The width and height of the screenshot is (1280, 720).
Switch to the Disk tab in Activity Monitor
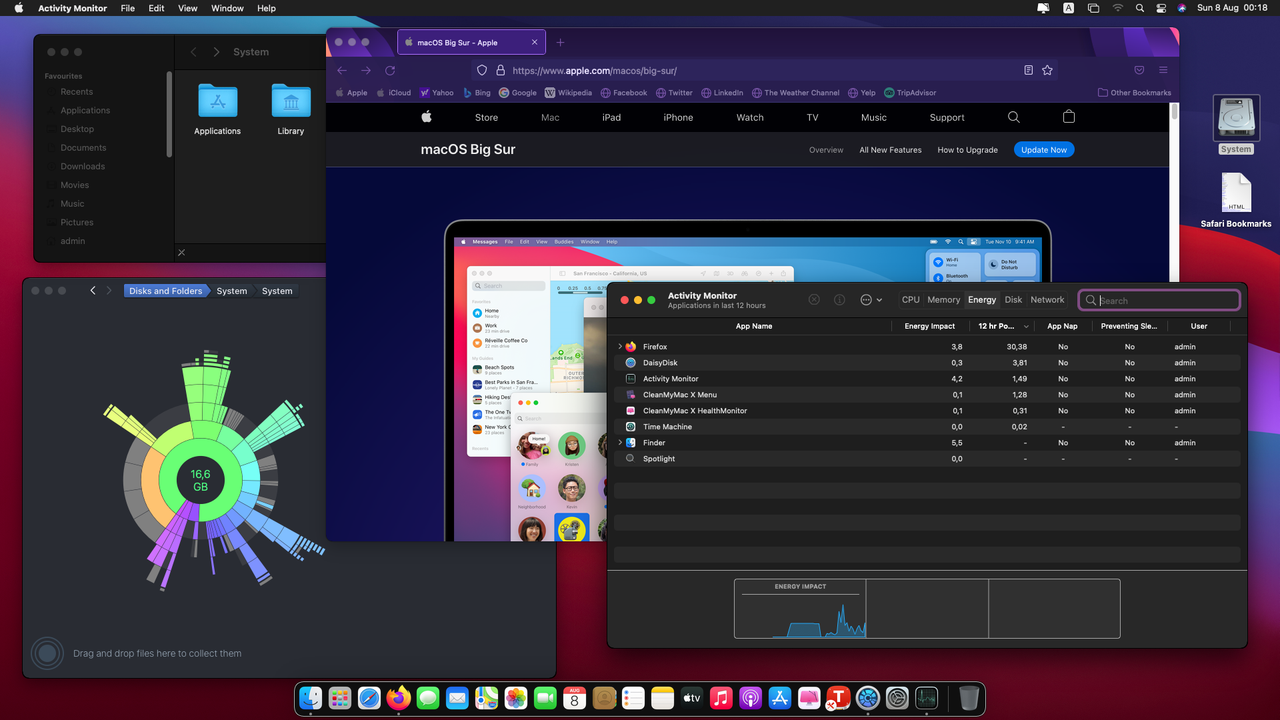pos(1014,300)
